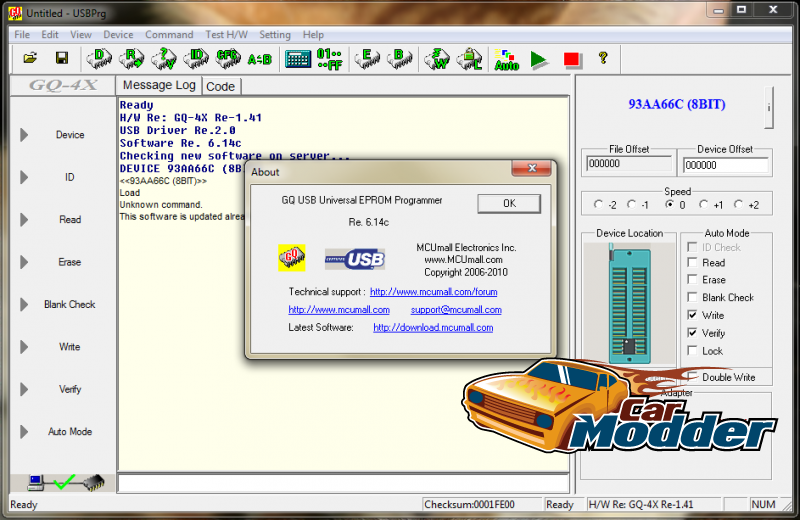Open help with the yellow question mark

click(603, 58)
